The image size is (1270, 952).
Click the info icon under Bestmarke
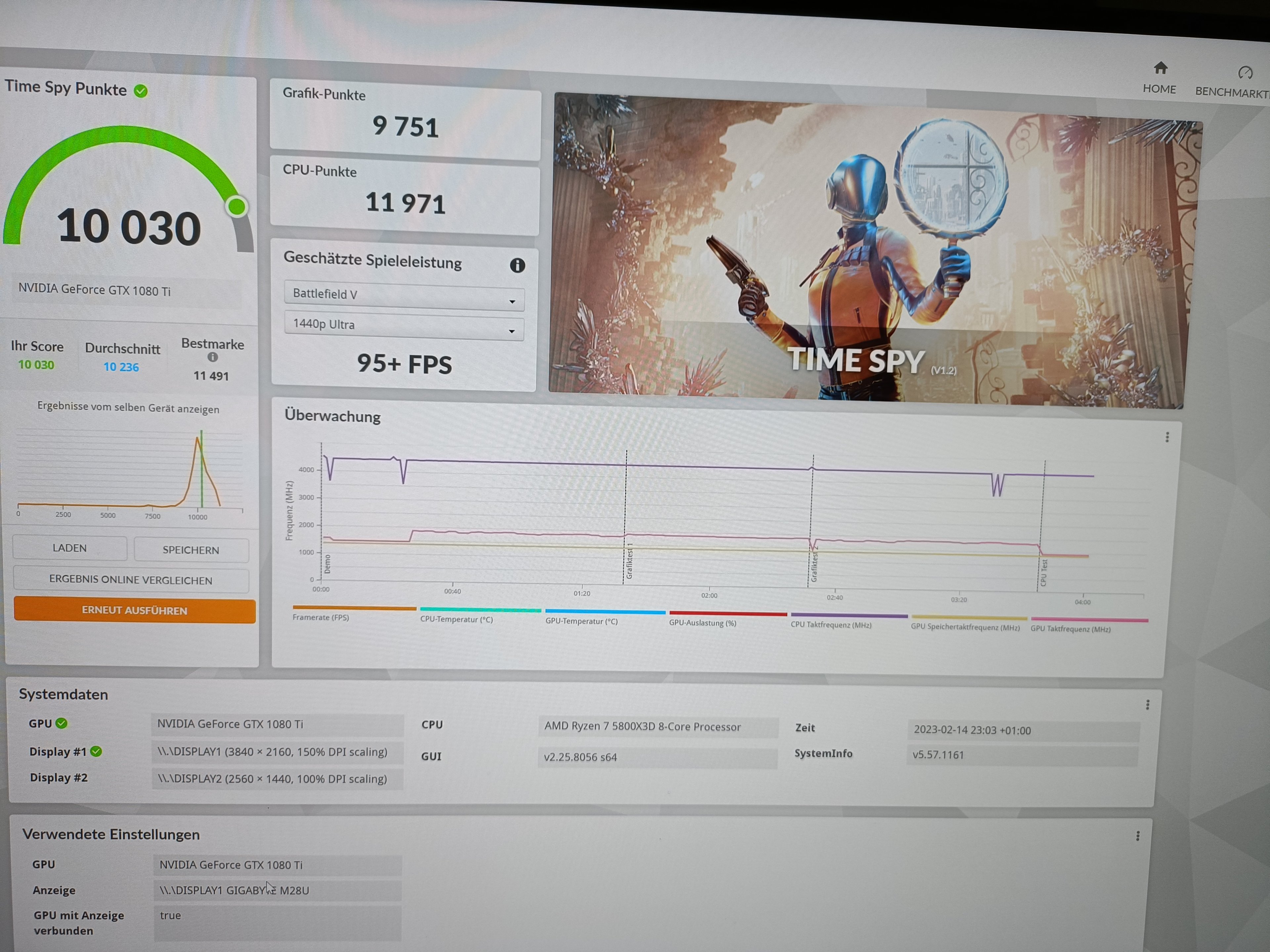tap(212, 358)
